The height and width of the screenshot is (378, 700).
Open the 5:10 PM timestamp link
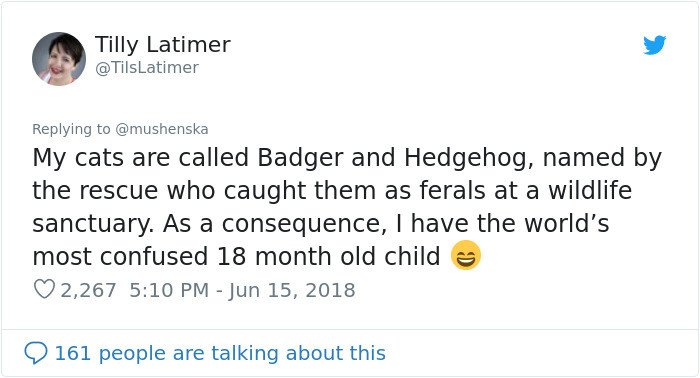tap(169, 291)
